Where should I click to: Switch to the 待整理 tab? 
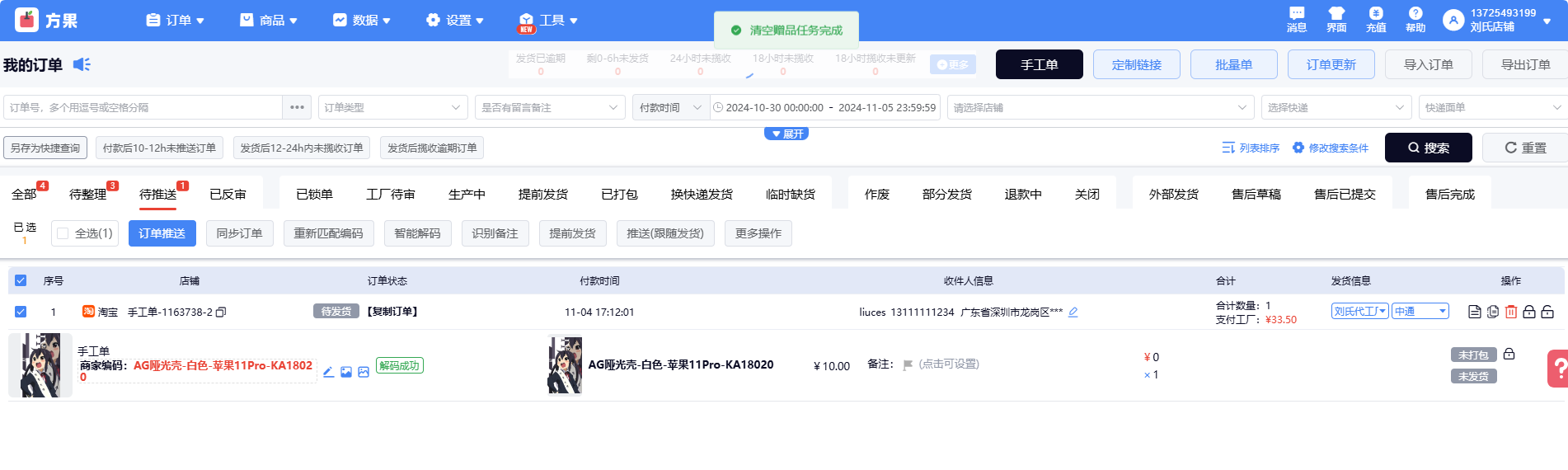[x=88, y=194]
